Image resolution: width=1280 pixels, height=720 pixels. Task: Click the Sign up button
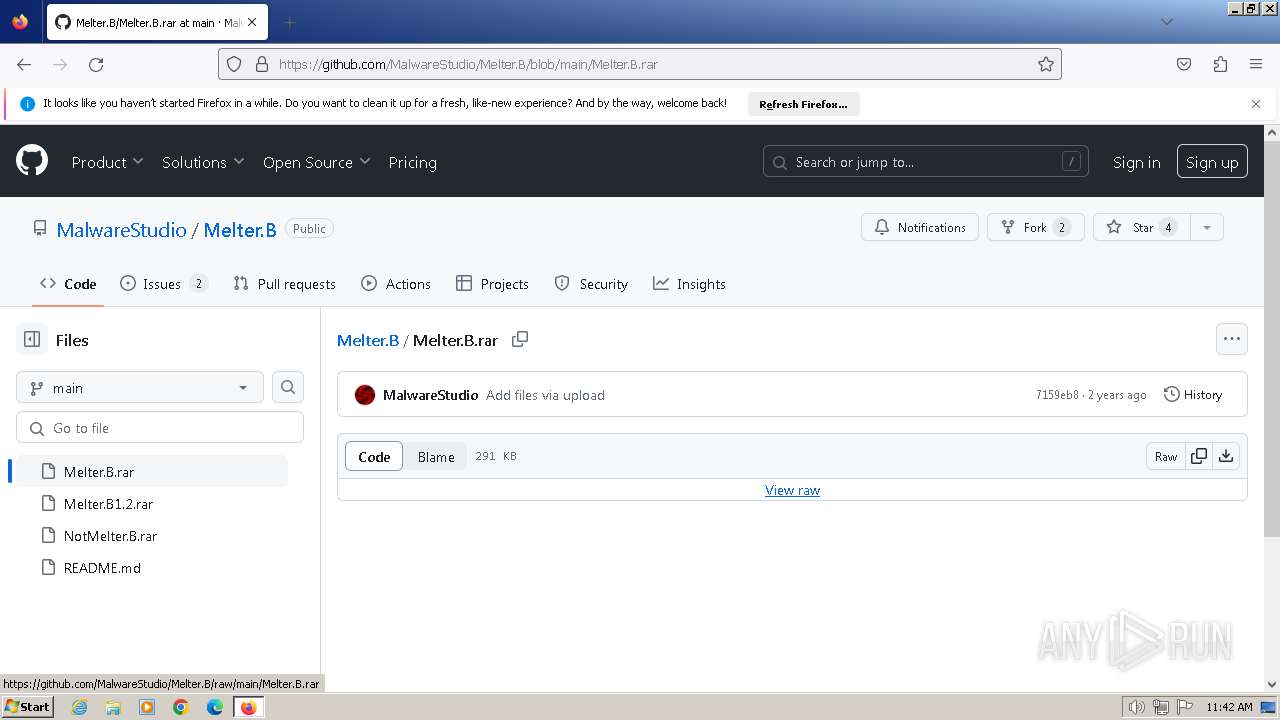click(1212, 162)
